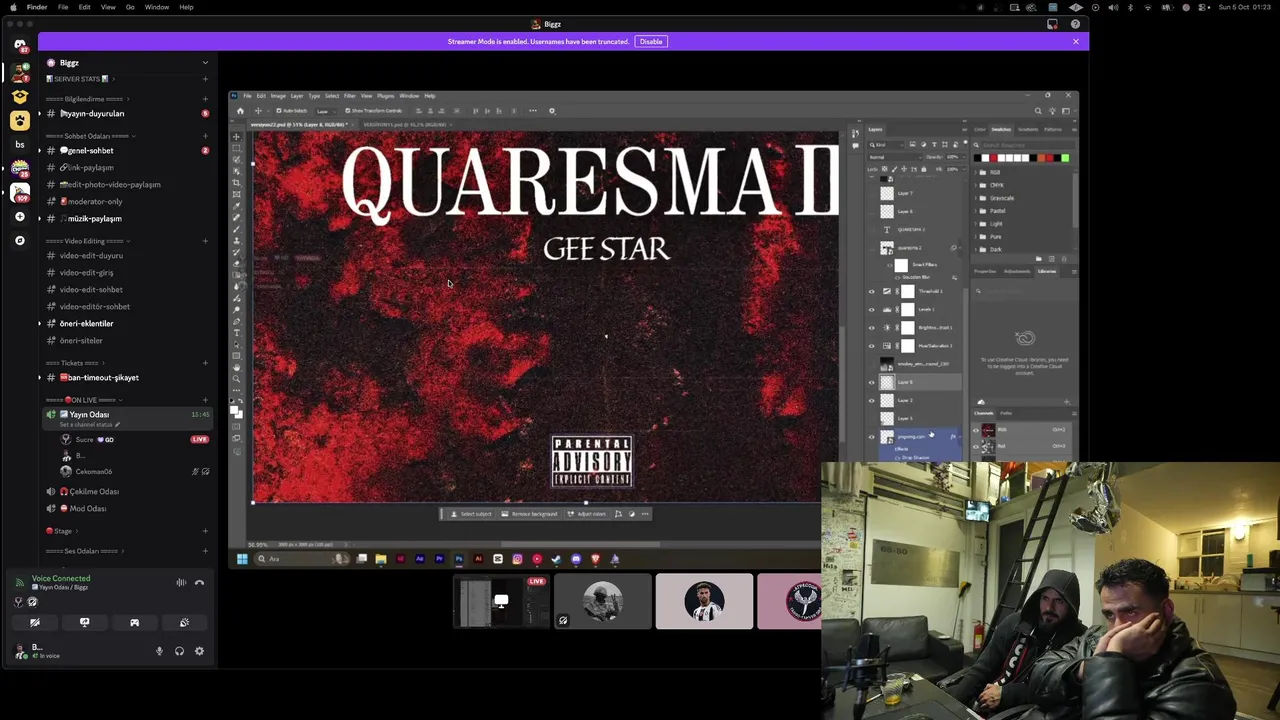Toggle the Auto-Select checkbox
This screenshot has width=1280, height=720.
pyautogui.click(x=279, y=110)
